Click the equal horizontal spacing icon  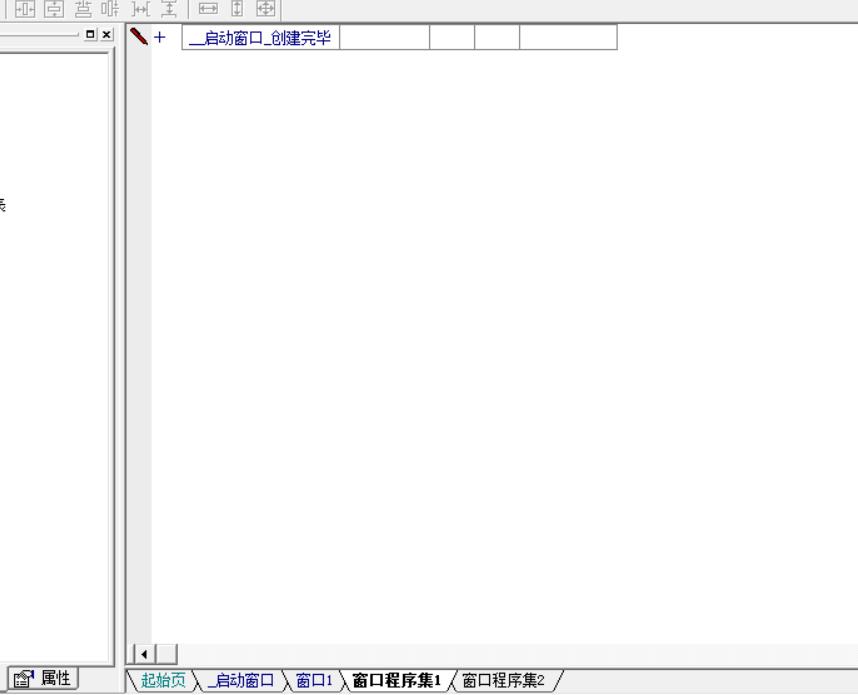[x=141, y=9]
